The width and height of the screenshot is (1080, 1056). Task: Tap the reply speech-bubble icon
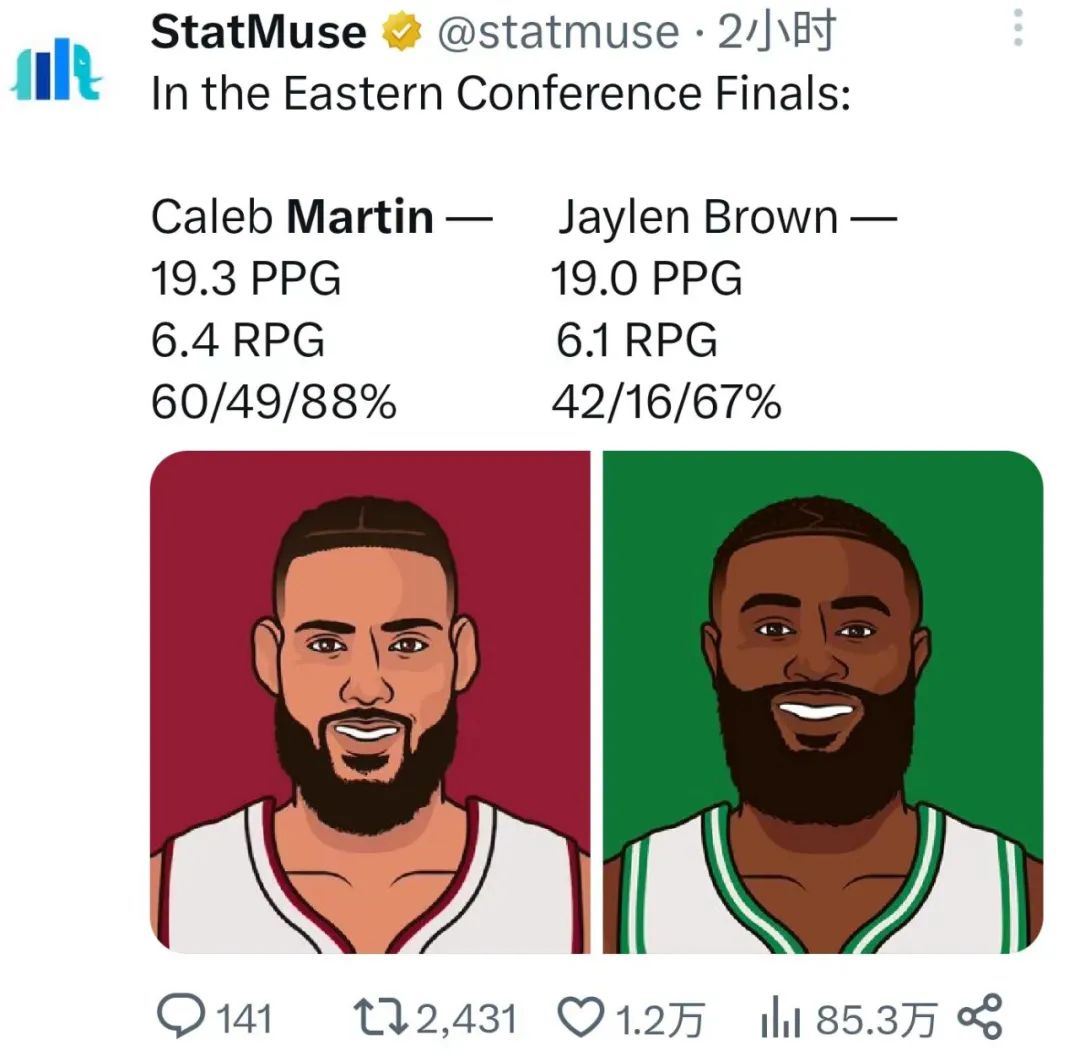[182, 1017]
